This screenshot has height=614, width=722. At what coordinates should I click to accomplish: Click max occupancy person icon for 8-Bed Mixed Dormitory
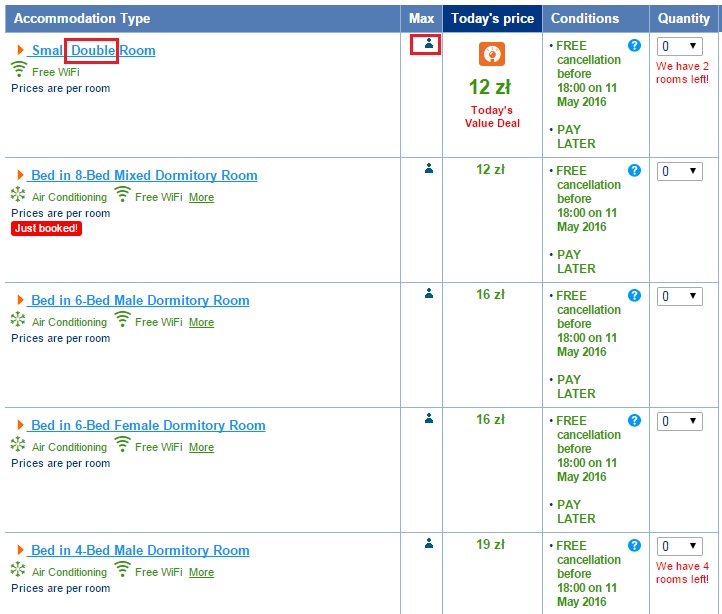tap(429, 168)
